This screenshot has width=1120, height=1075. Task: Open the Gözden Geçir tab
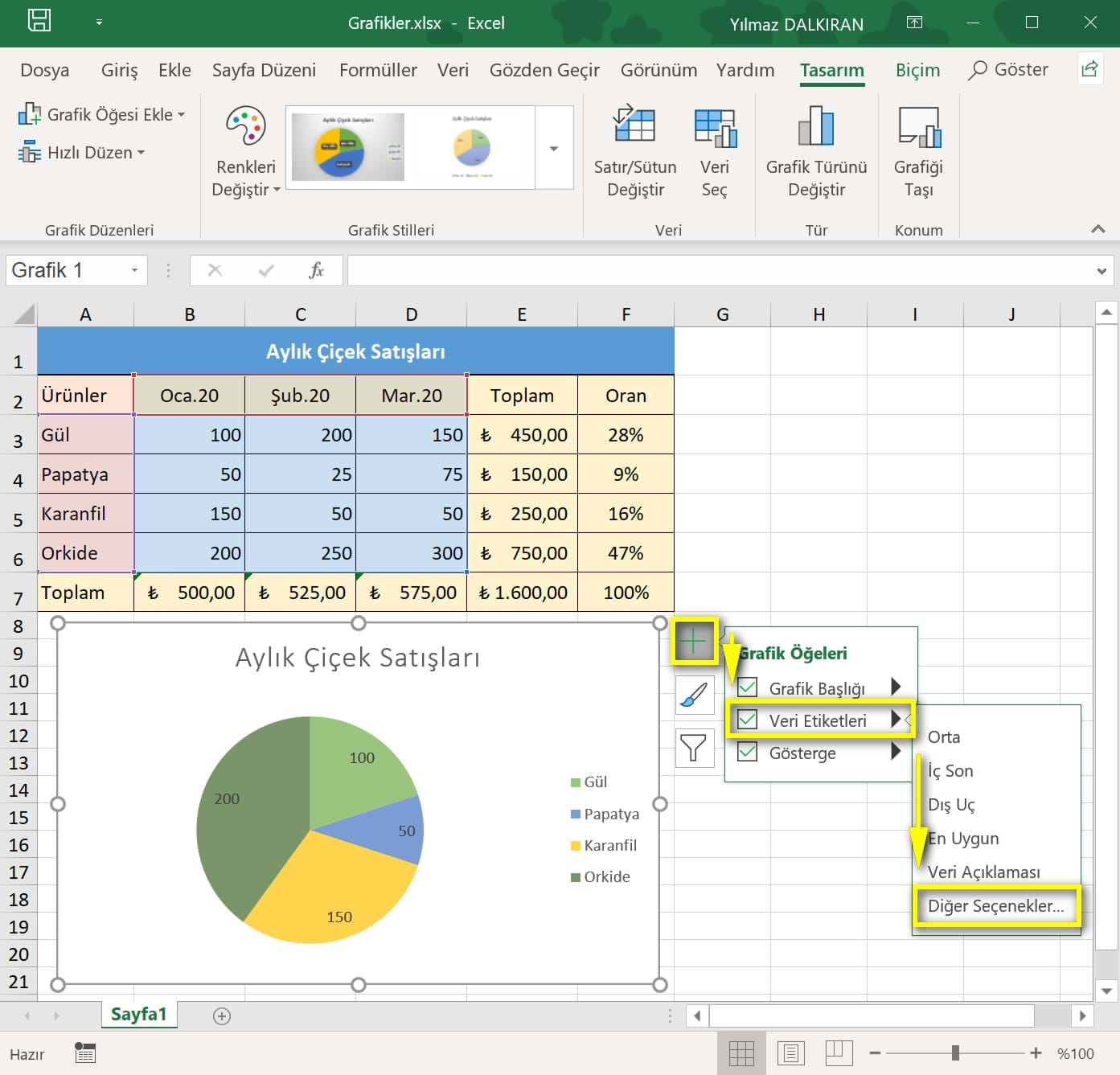[x=544, y=70]
